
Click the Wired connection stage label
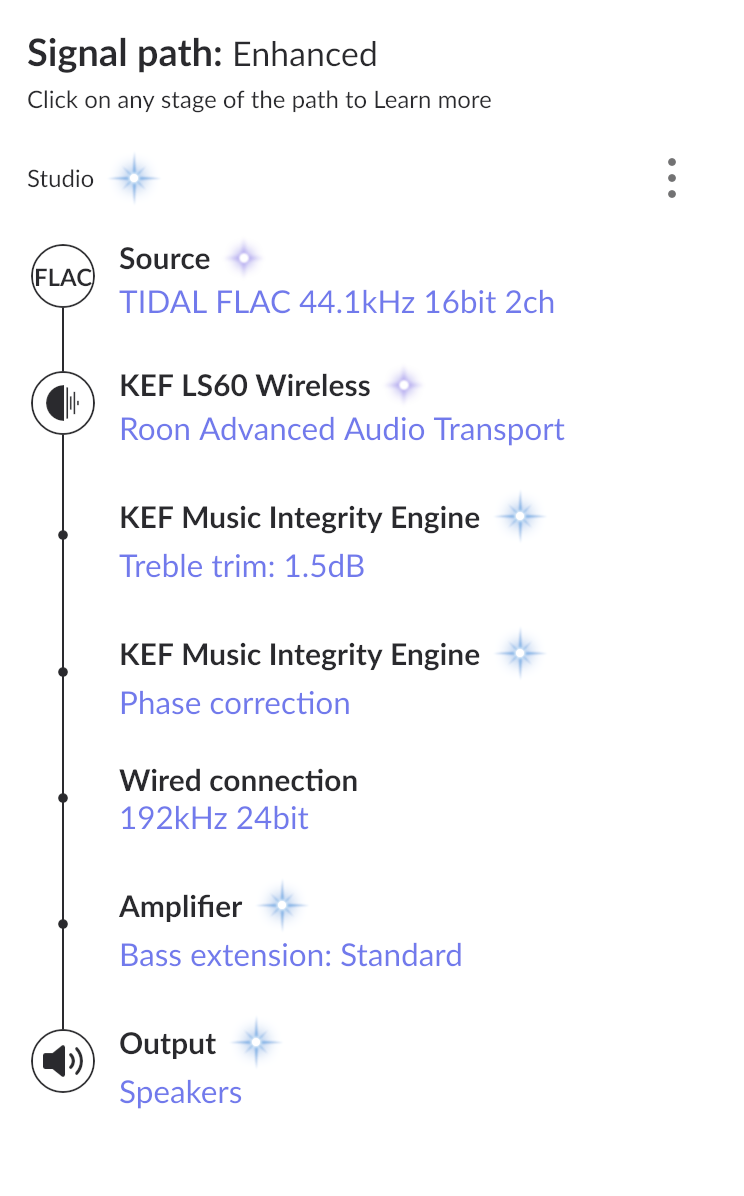point(238,781)
